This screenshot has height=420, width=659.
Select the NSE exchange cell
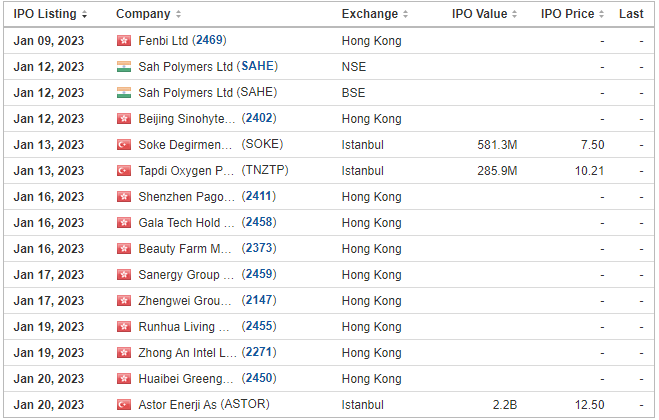(354, 67)
